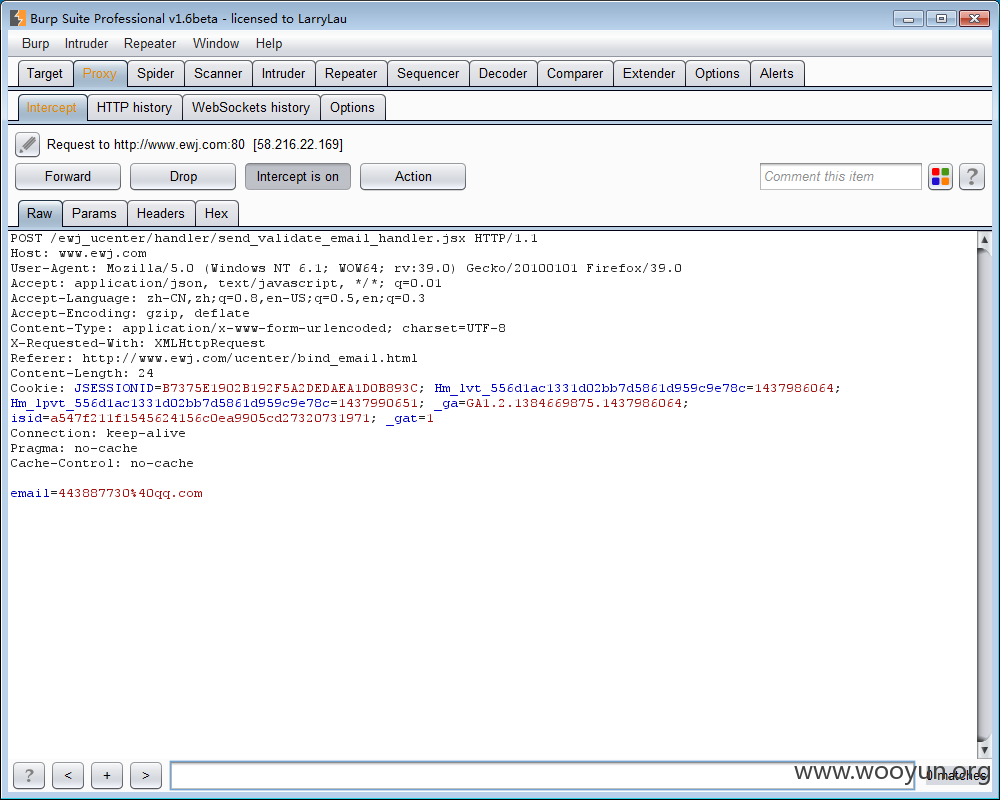Switch to the Headers view tab
The width and height of the screenshot is (1000, 800).
pos(161,213)
